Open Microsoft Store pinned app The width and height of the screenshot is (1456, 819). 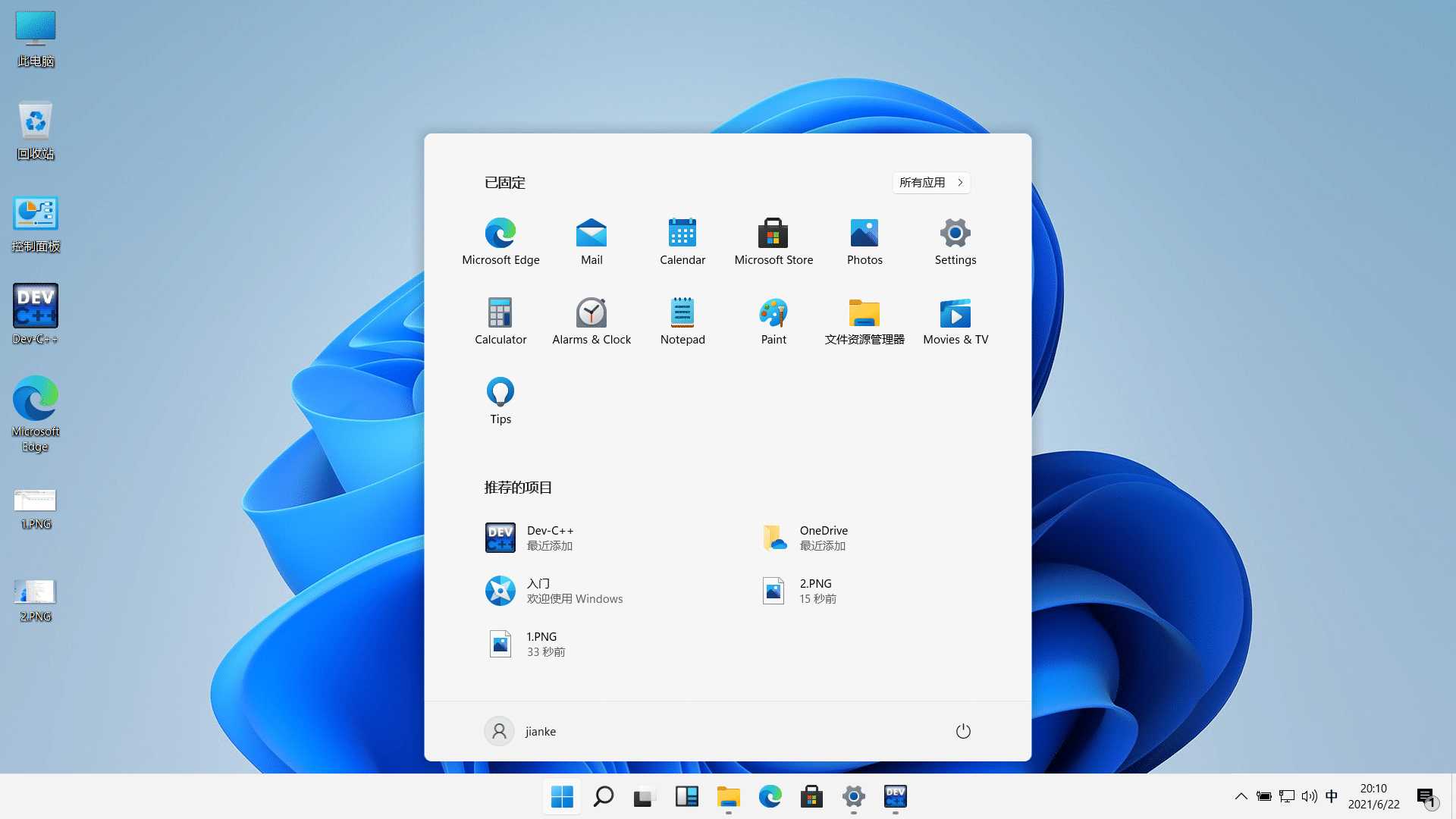click(x=773, y=242)
